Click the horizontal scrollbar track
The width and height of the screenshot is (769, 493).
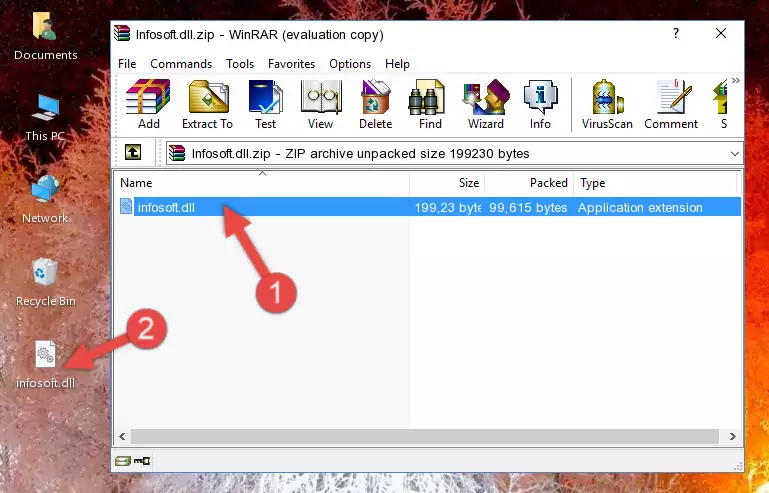point(425,436)
